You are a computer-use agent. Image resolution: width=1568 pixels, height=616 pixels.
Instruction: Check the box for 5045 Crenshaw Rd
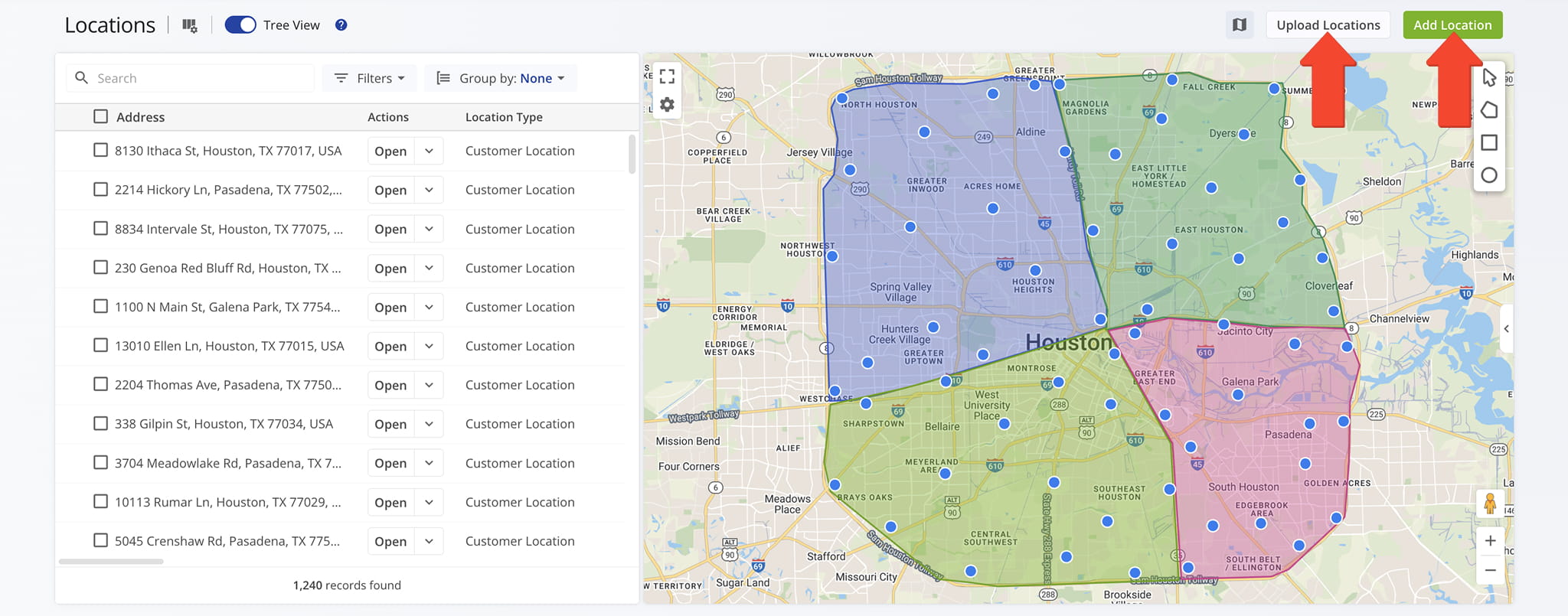pyautogui.click(x=100, y=540)
